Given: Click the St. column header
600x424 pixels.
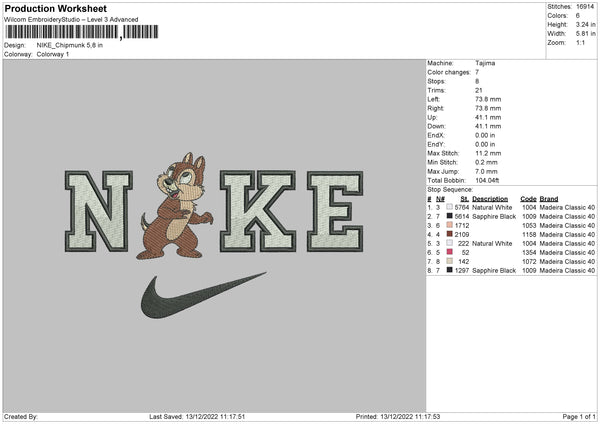Looking at the screenshot, I should click(465, 199).
